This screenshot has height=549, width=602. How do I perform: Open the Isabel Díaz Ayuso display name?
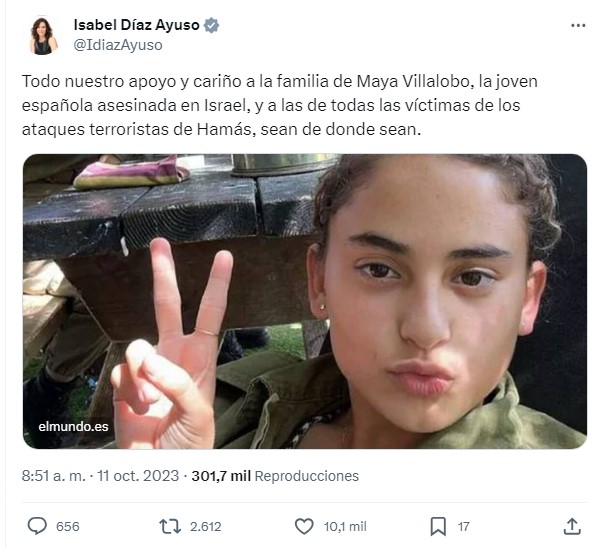pos(137,25)
